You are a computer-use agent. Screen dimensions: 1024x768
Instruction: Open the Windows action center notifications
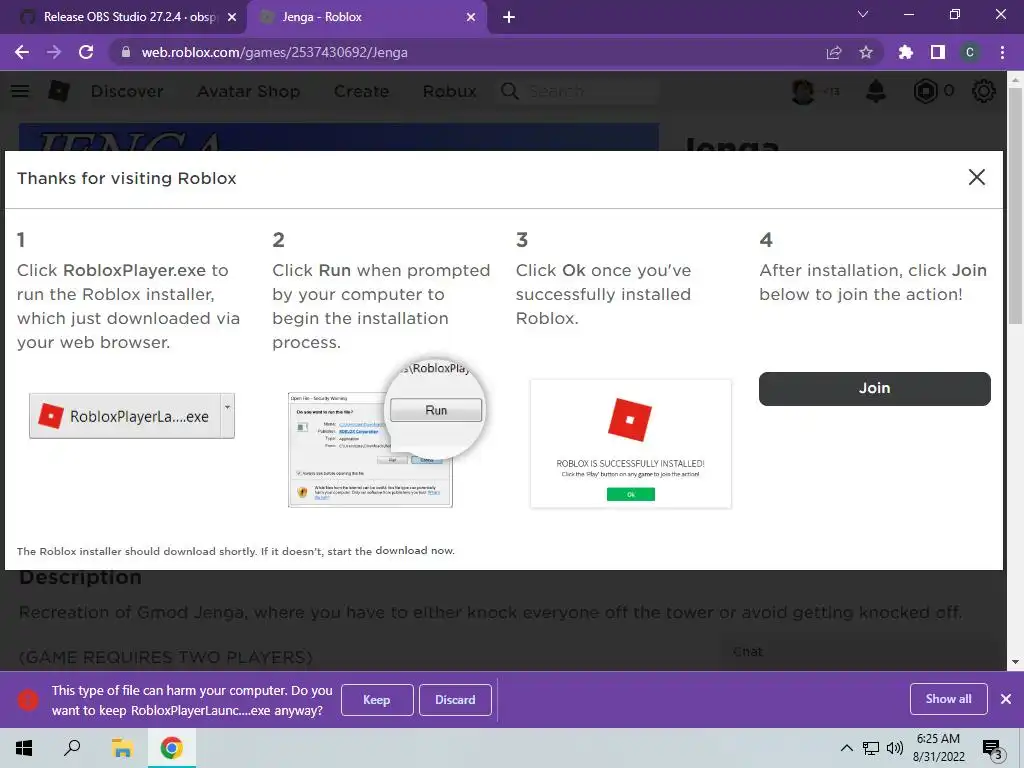click(x=993, y=749)
